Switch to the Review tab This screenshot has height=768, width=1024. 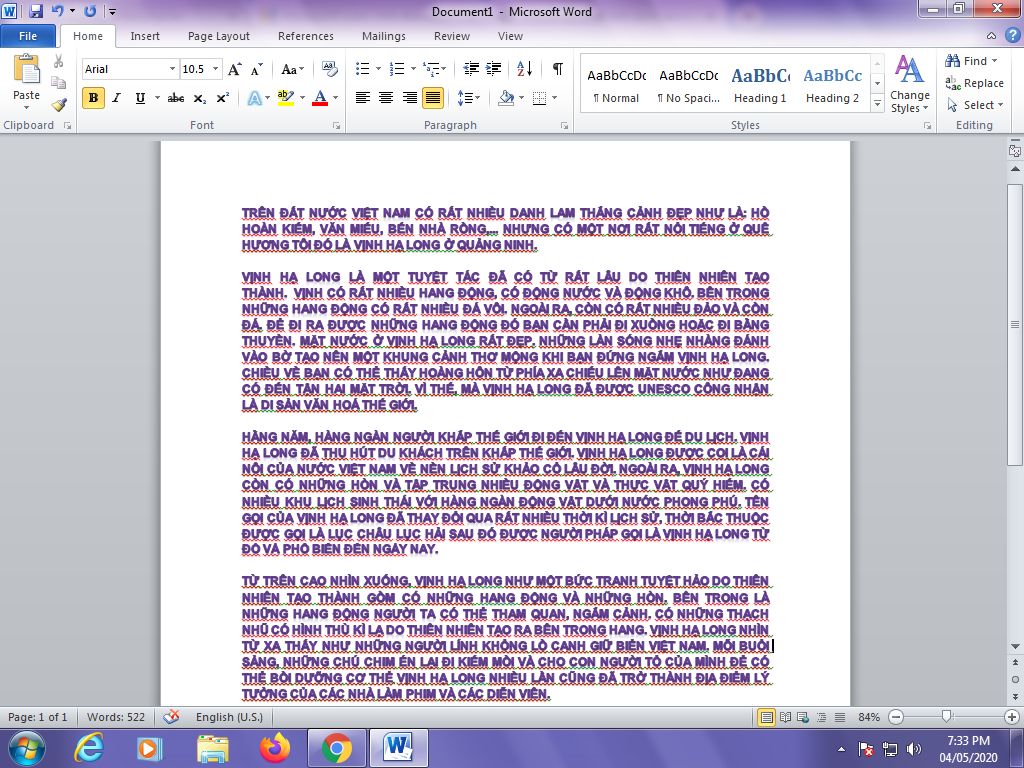click(x=452, y=36)
